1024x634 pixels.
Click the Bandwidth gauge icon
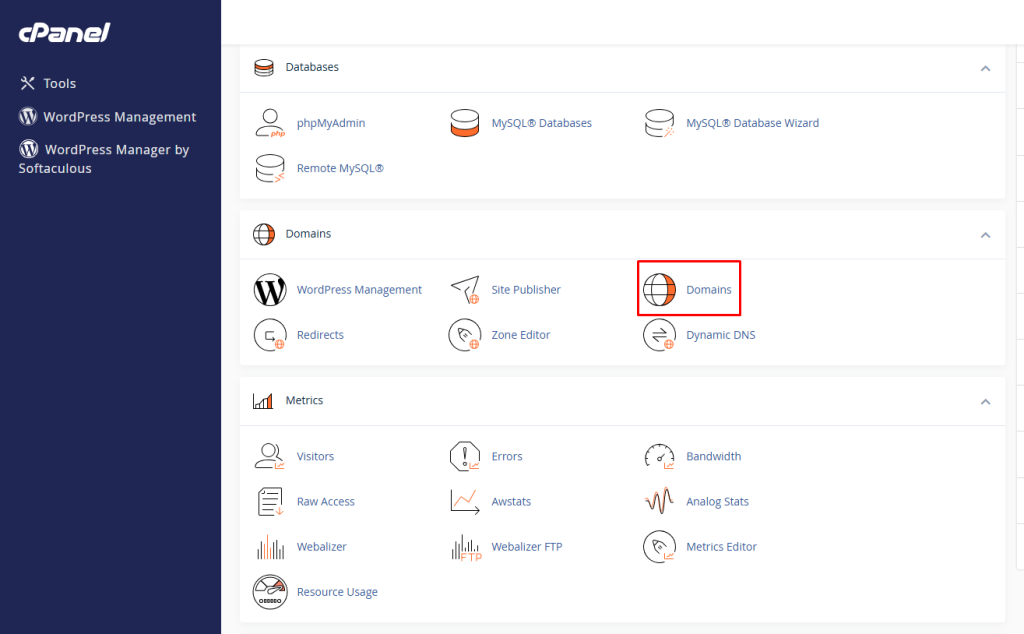(659, 455)
